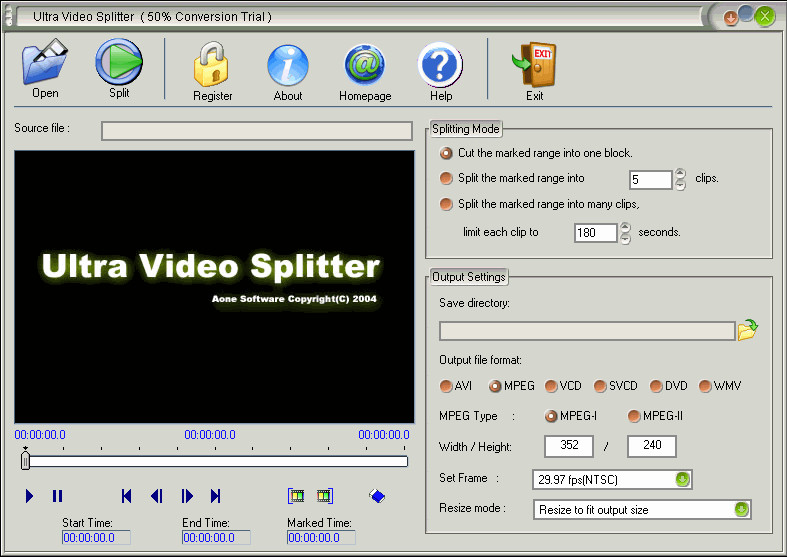Image resolution: width=787 pixels, height=557 pixels.
Task: Choose DVD output format
Action: point(656,386)
